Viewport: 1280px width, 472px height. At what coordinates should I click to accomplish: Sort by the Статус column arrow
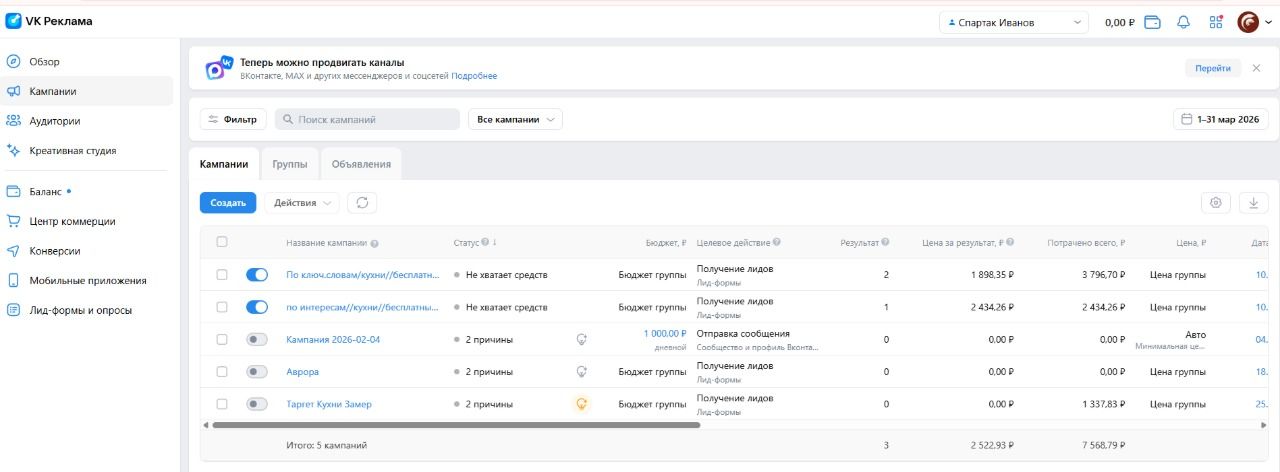point(495,243)
